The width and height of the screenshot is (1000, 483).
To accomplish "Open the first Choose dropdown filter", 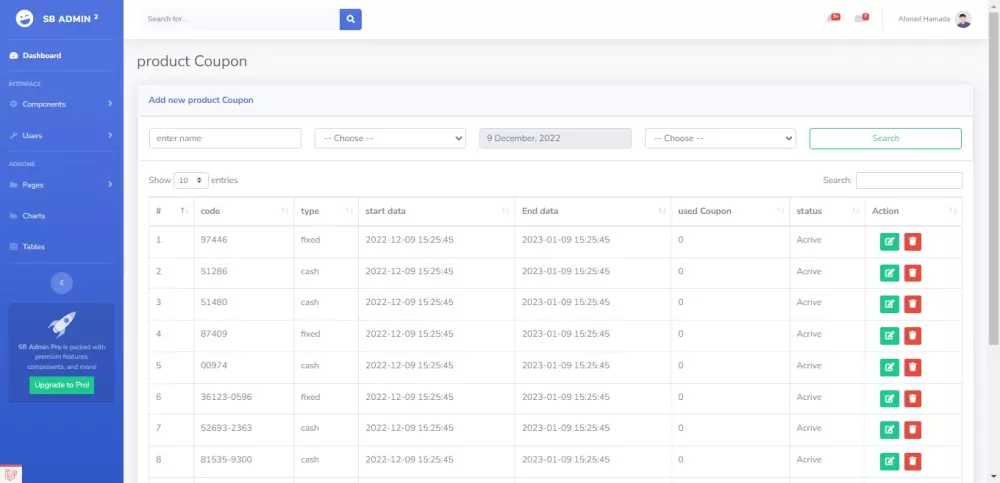I will 390,138.
